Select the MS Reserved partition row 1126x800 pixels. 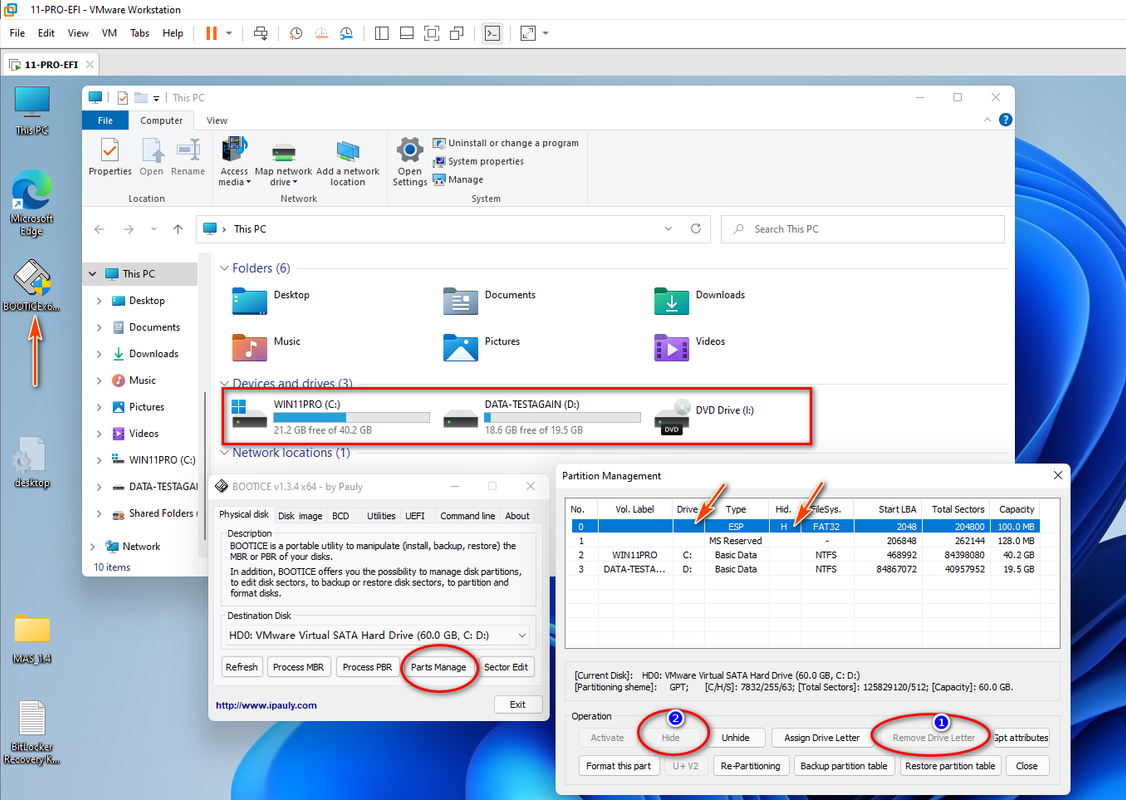(804, 541)
